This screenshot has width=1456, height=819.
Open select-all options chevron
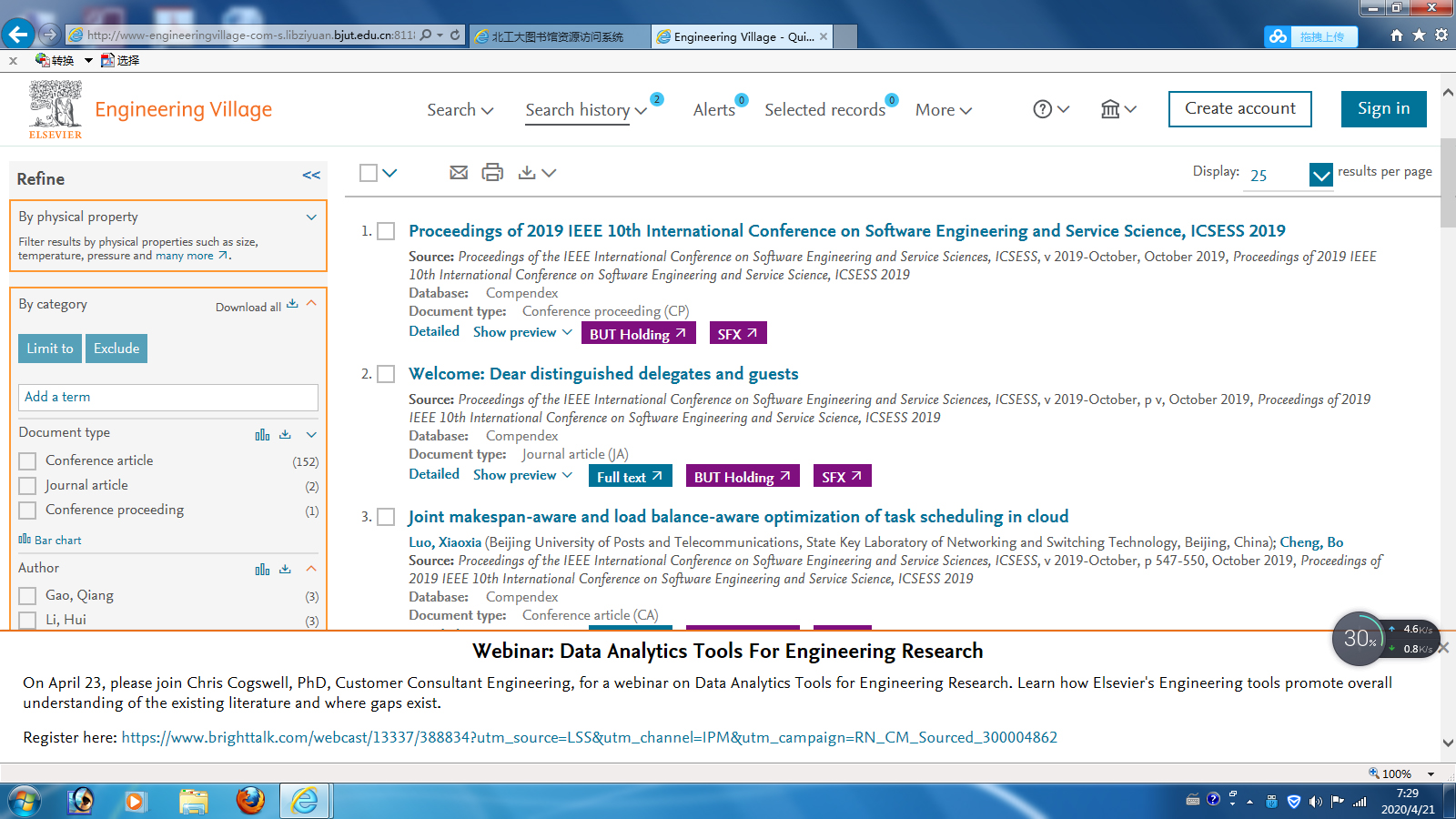click(x=389, y=172)
